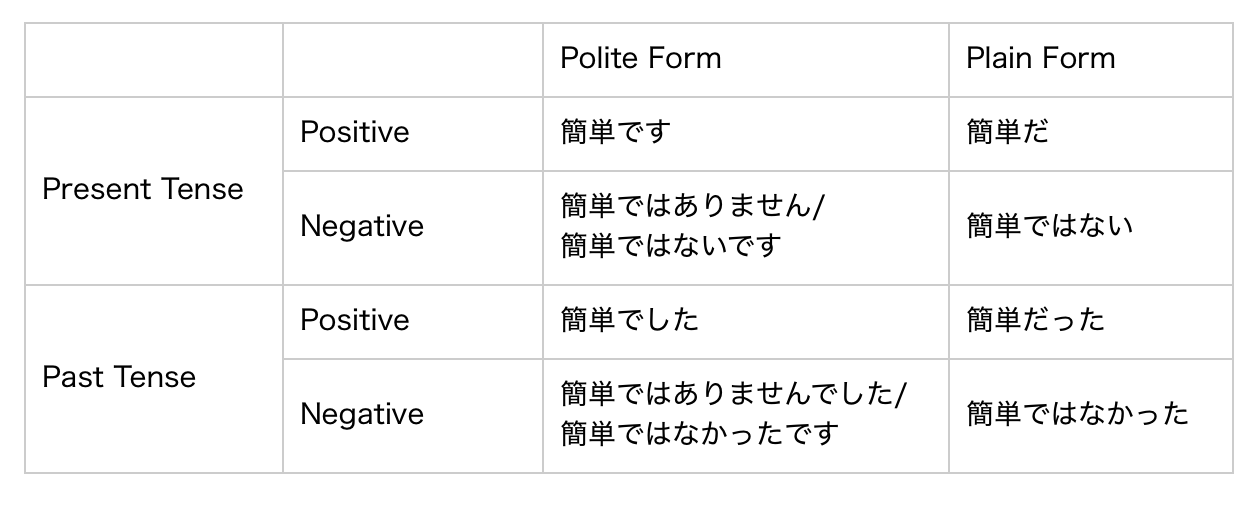This screenshot has height=508, width=1260.
Task: Click "Negative" label in Past Tense section
Action: (362, 415)
